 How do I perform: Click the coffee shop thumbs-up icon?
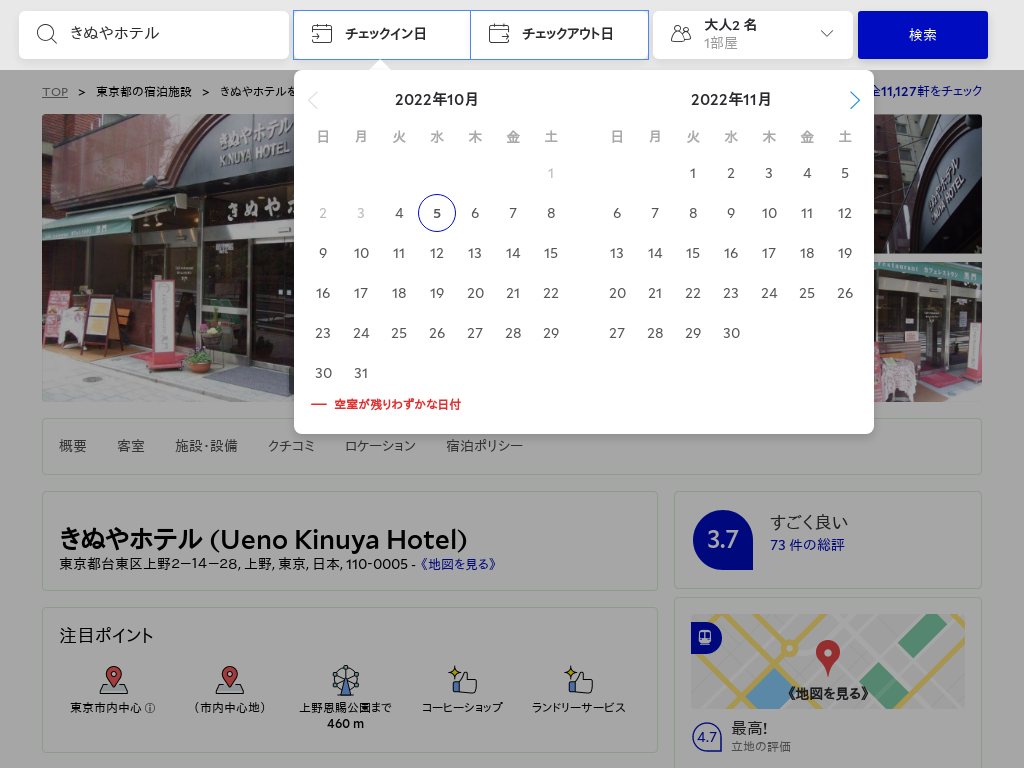(x=462, y=680)
